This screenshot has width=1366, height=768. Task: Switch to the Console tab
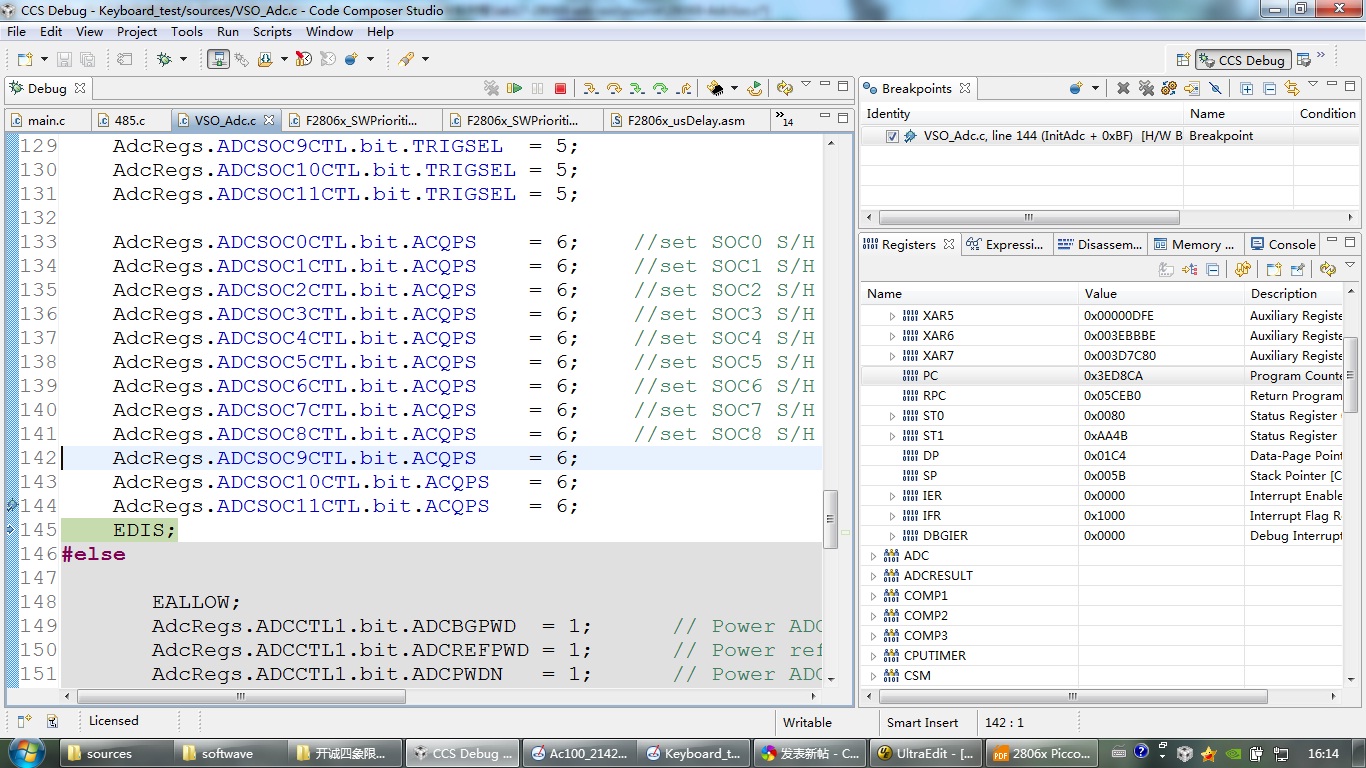pyautogui.click(x=1291, y=244)
